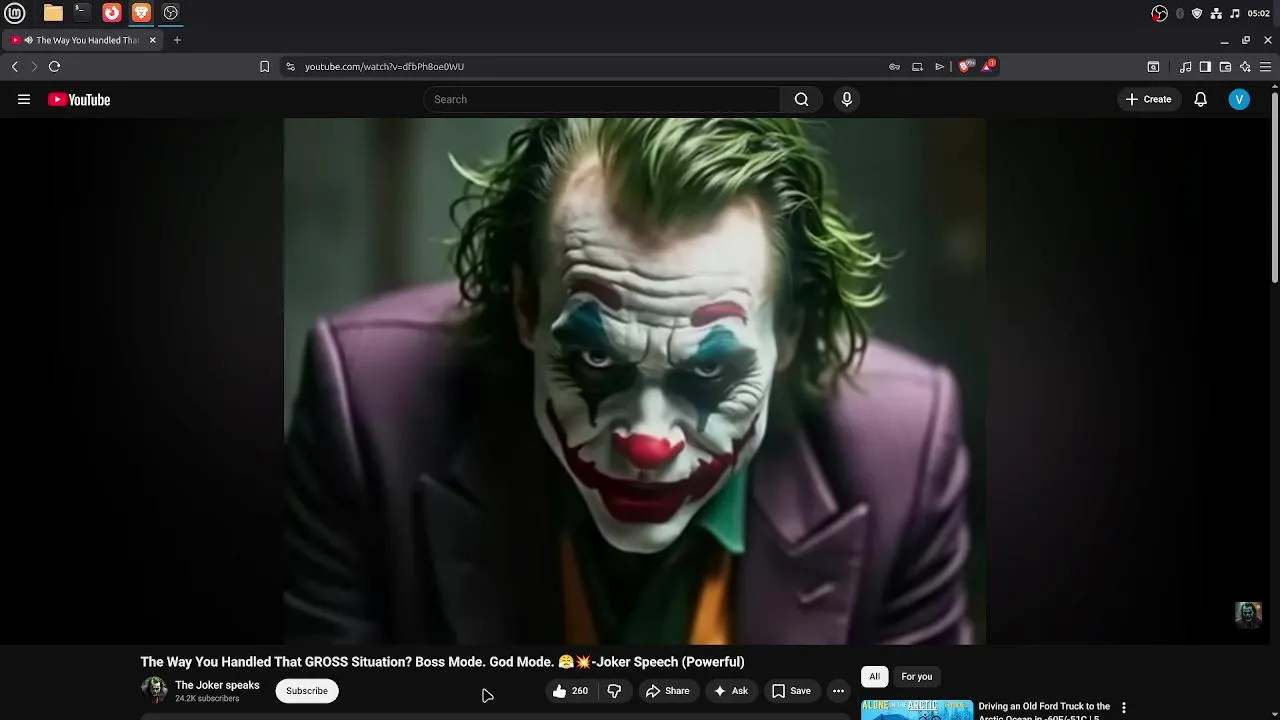This screenshot has height=720, width=1280.
Task: Open the network connections tray icon
Action: pos(1216,13)
